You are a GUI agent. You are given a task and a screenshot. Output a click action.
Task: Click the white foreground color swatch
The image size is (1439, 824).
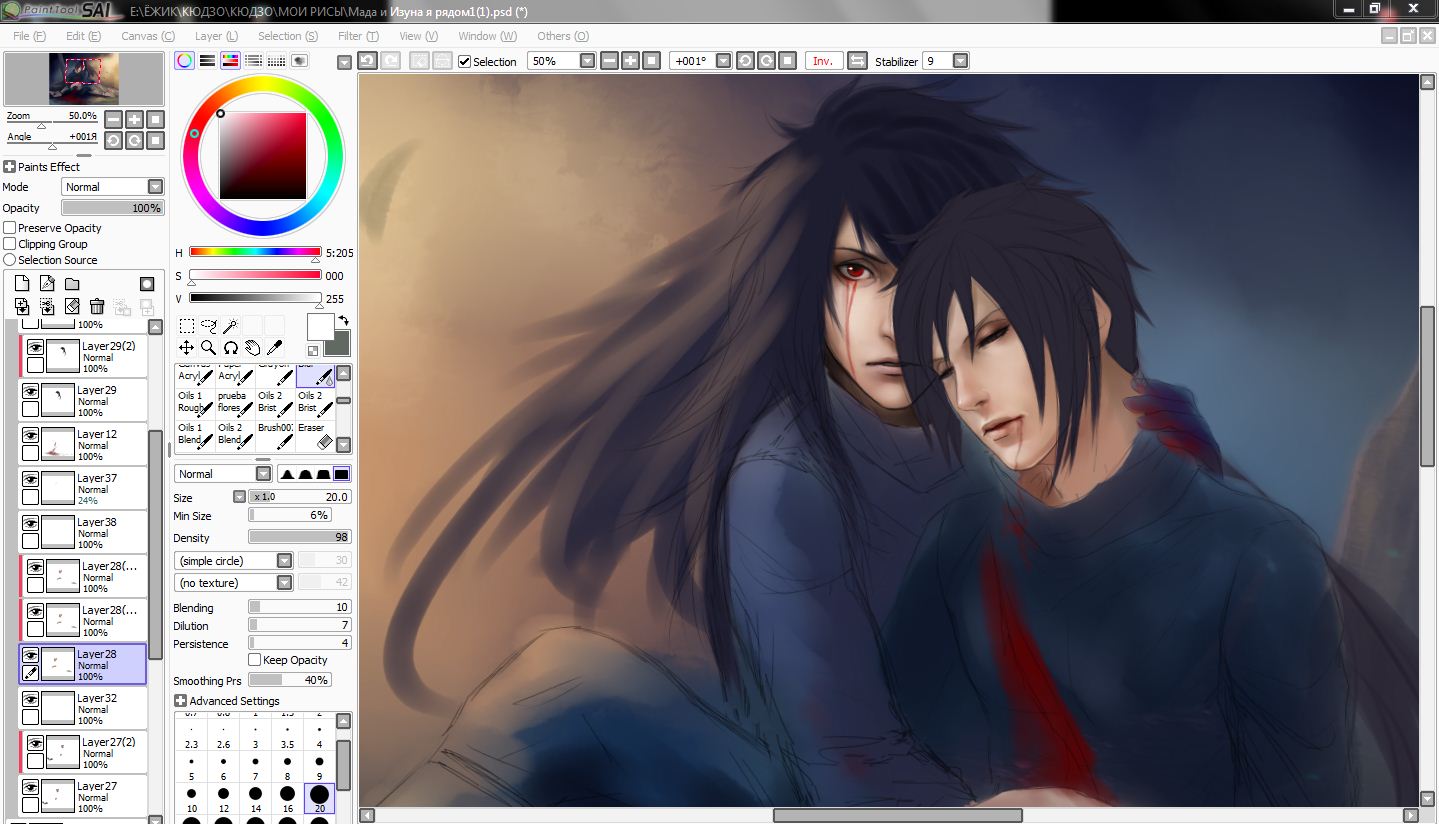[x=320, y=327]
